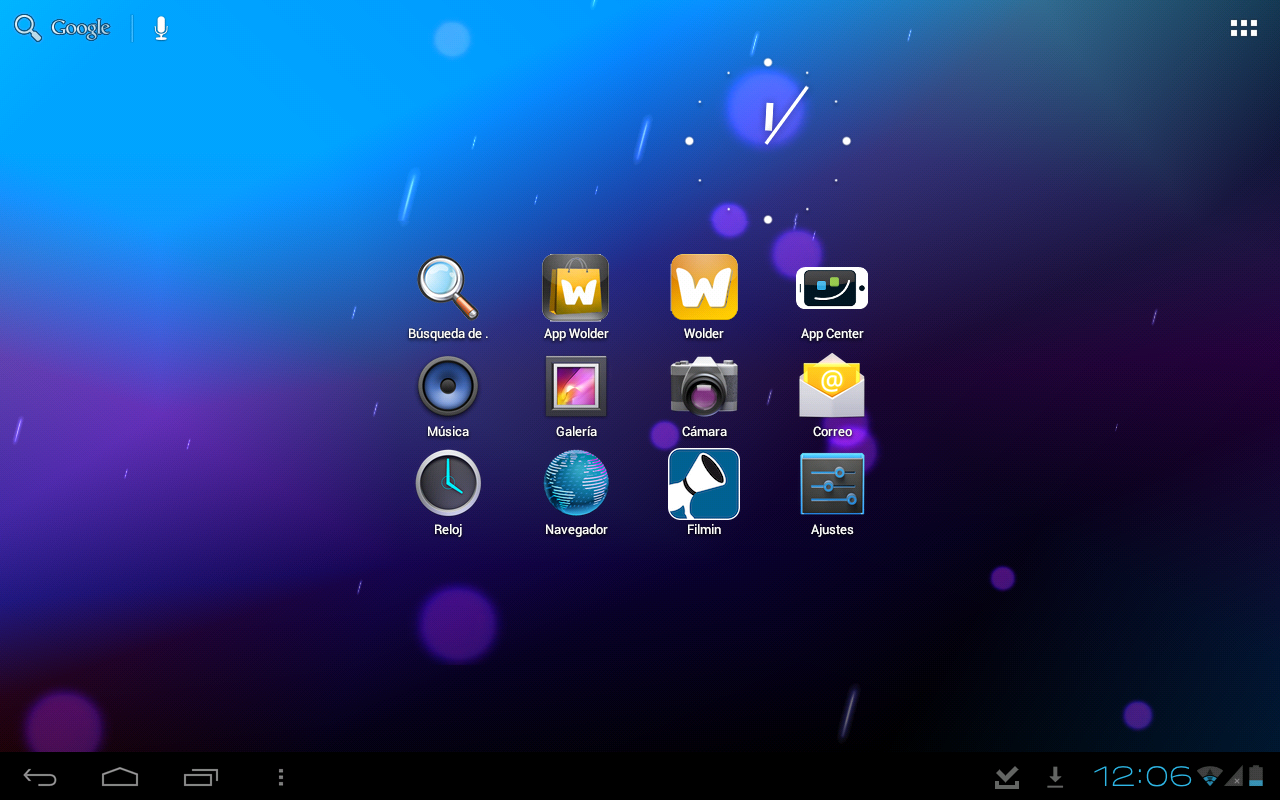The width and height of the screenshot is (1280, 800).
Task: Tap the analog clock widget
Action: pos(768,141)
